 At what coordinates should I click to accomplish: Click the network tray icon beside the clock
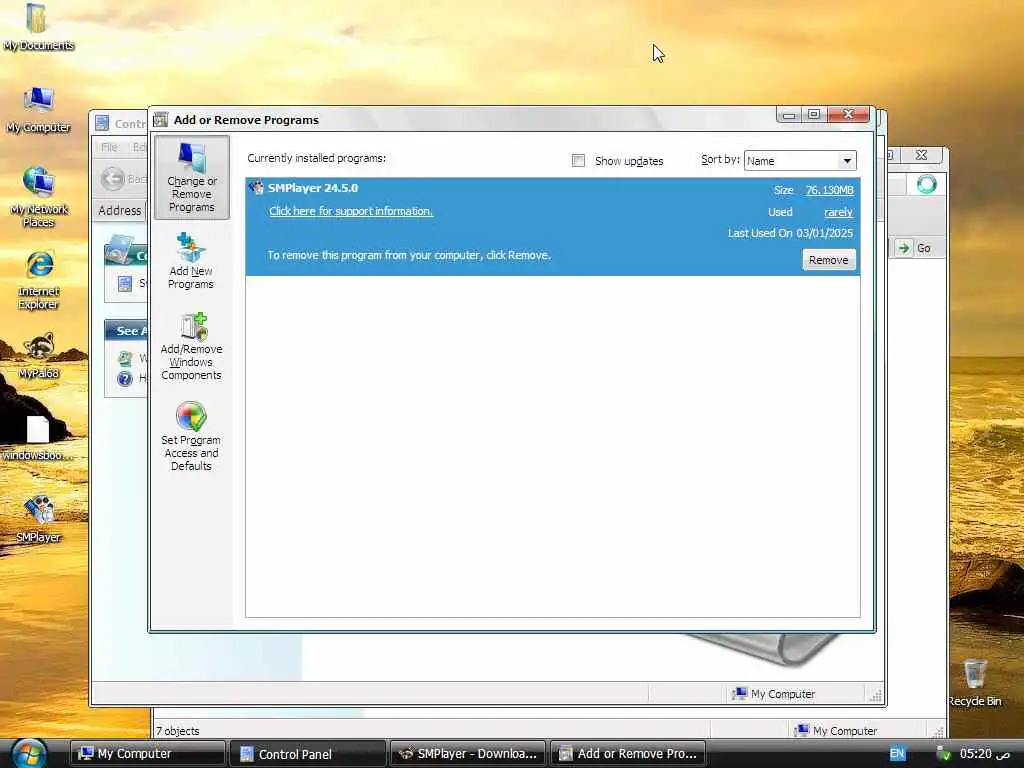coord(943,754)
